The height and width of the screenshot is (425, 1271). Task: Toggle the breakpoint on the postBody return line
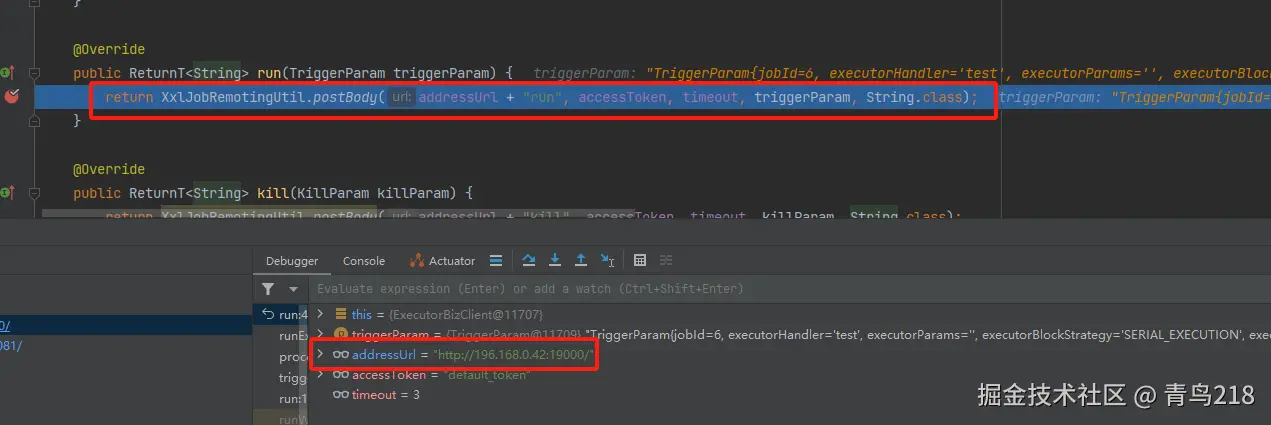click(11, 97)
